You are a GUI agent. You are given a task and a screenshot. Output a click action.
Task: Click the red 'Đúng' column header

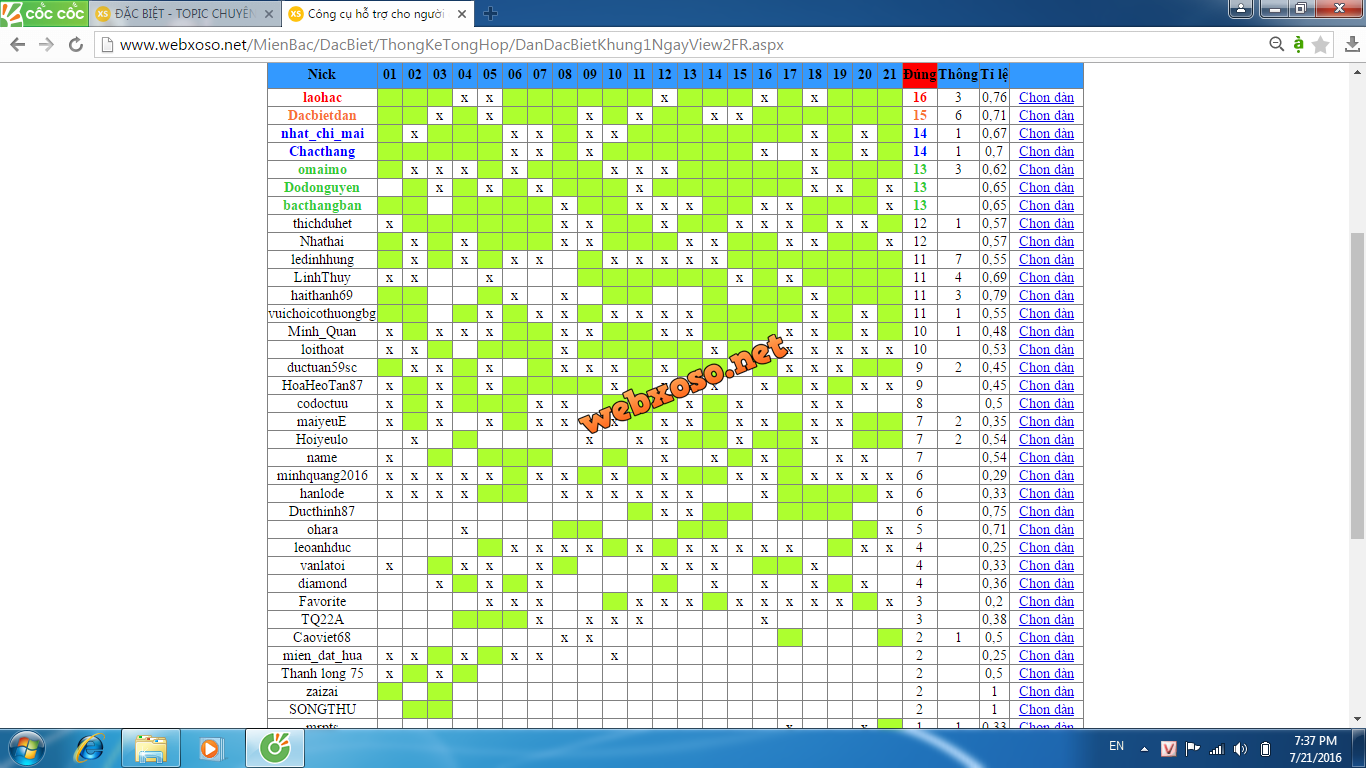pyautogui.click(x=920, y=75)
